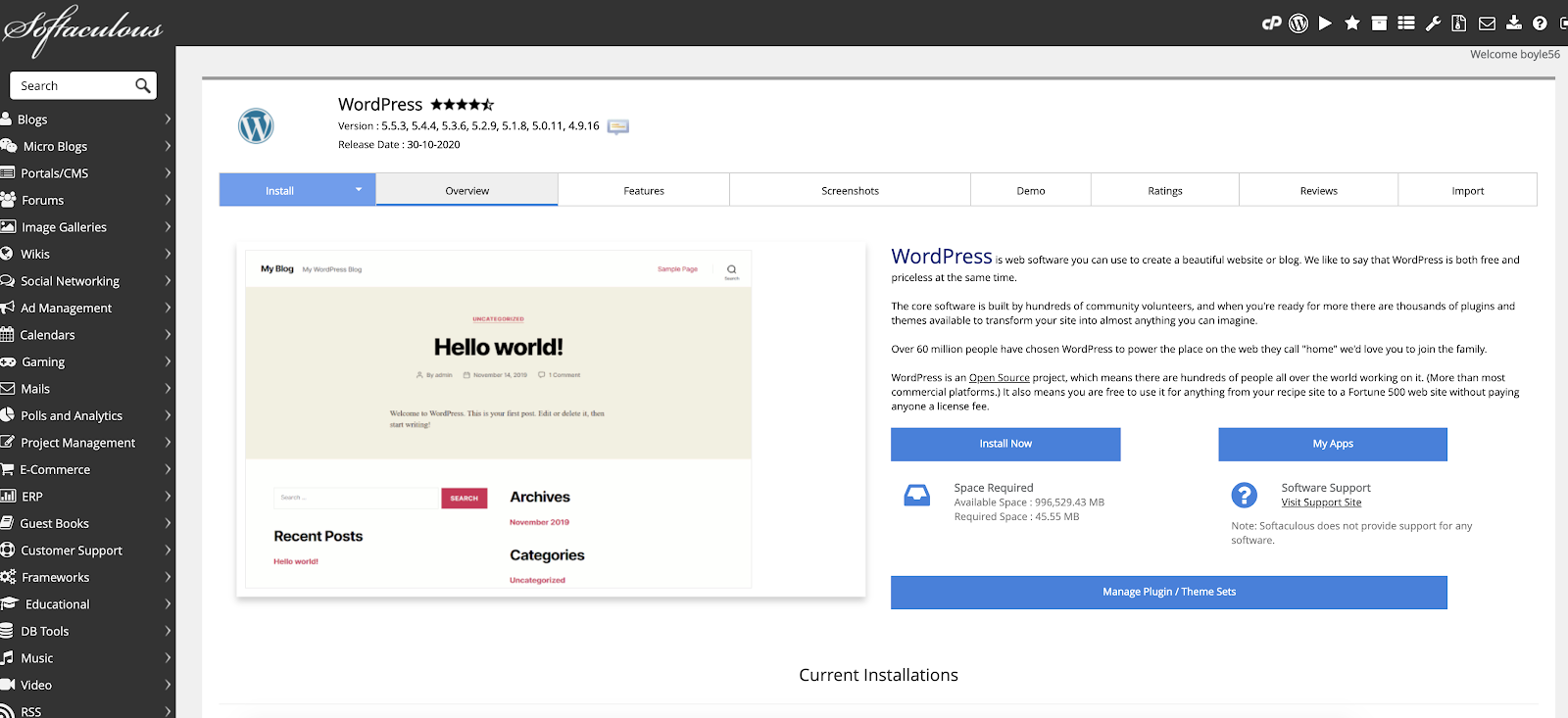Open the wrench settings icon in top bar
The height and width of the screenshot is (718, 1568).
click(x=1433, y=24)
